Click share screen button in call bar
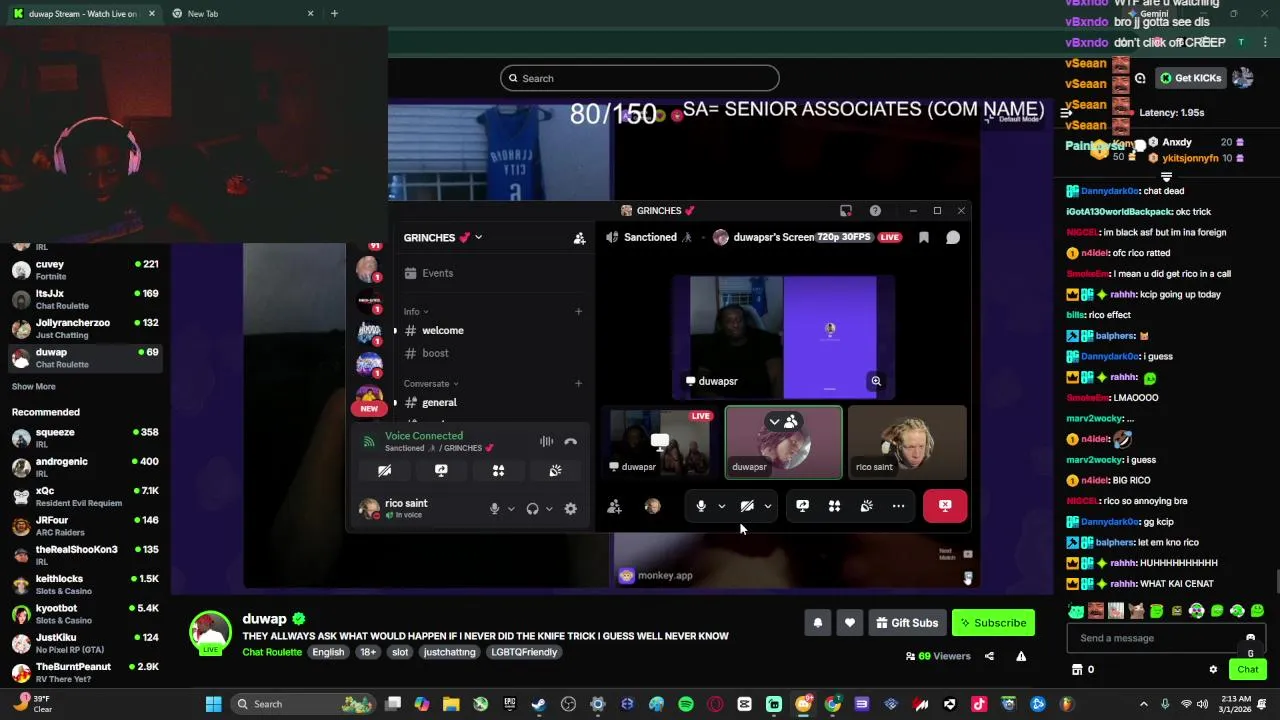Image resolution: width=1280 pixels, height=720 pixels. 802,506
